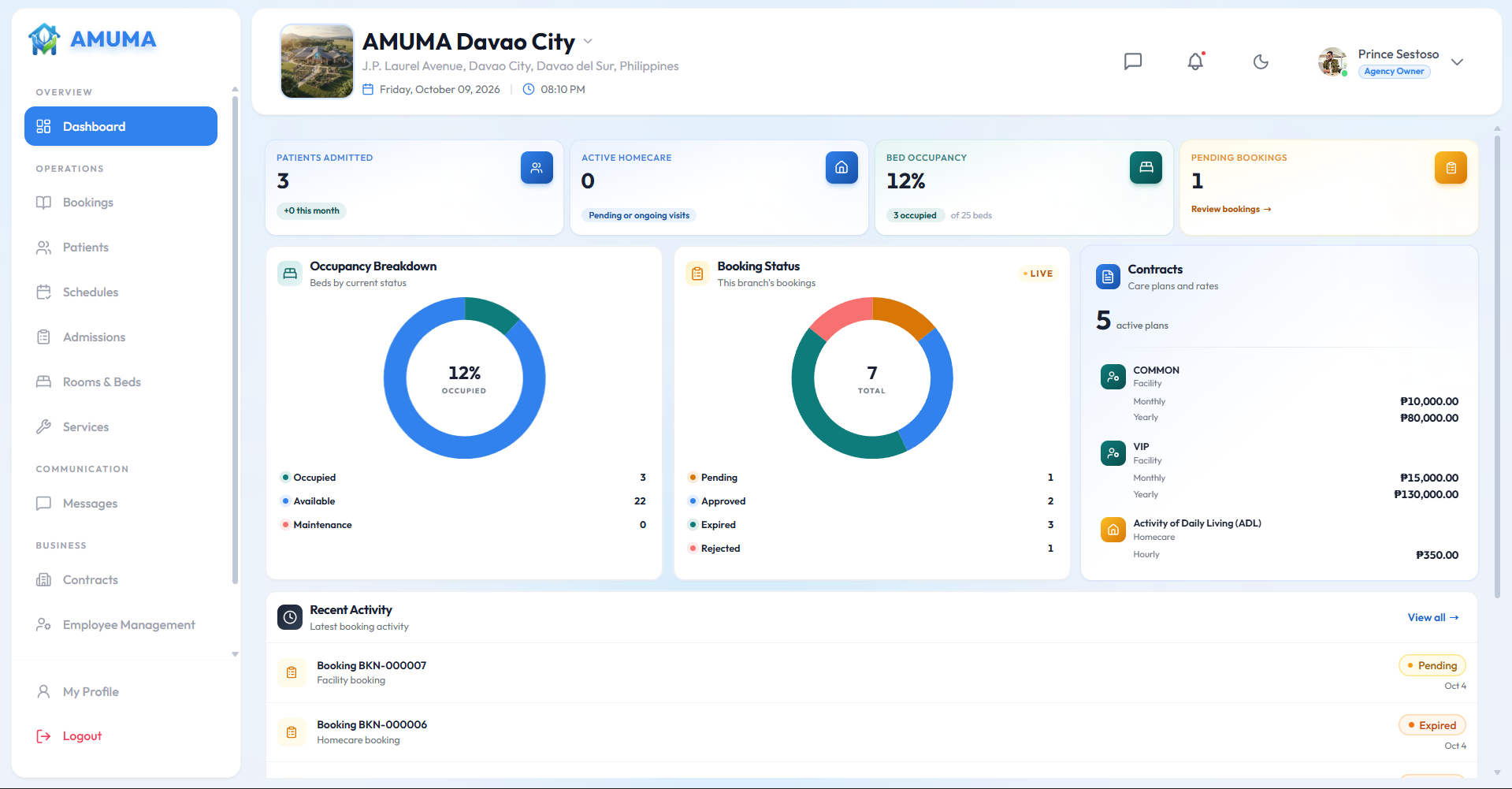Click the Recent Activity clock icon
This screenshot has height=789, width=1512.
pyautogui.click(x=290, y=617)
